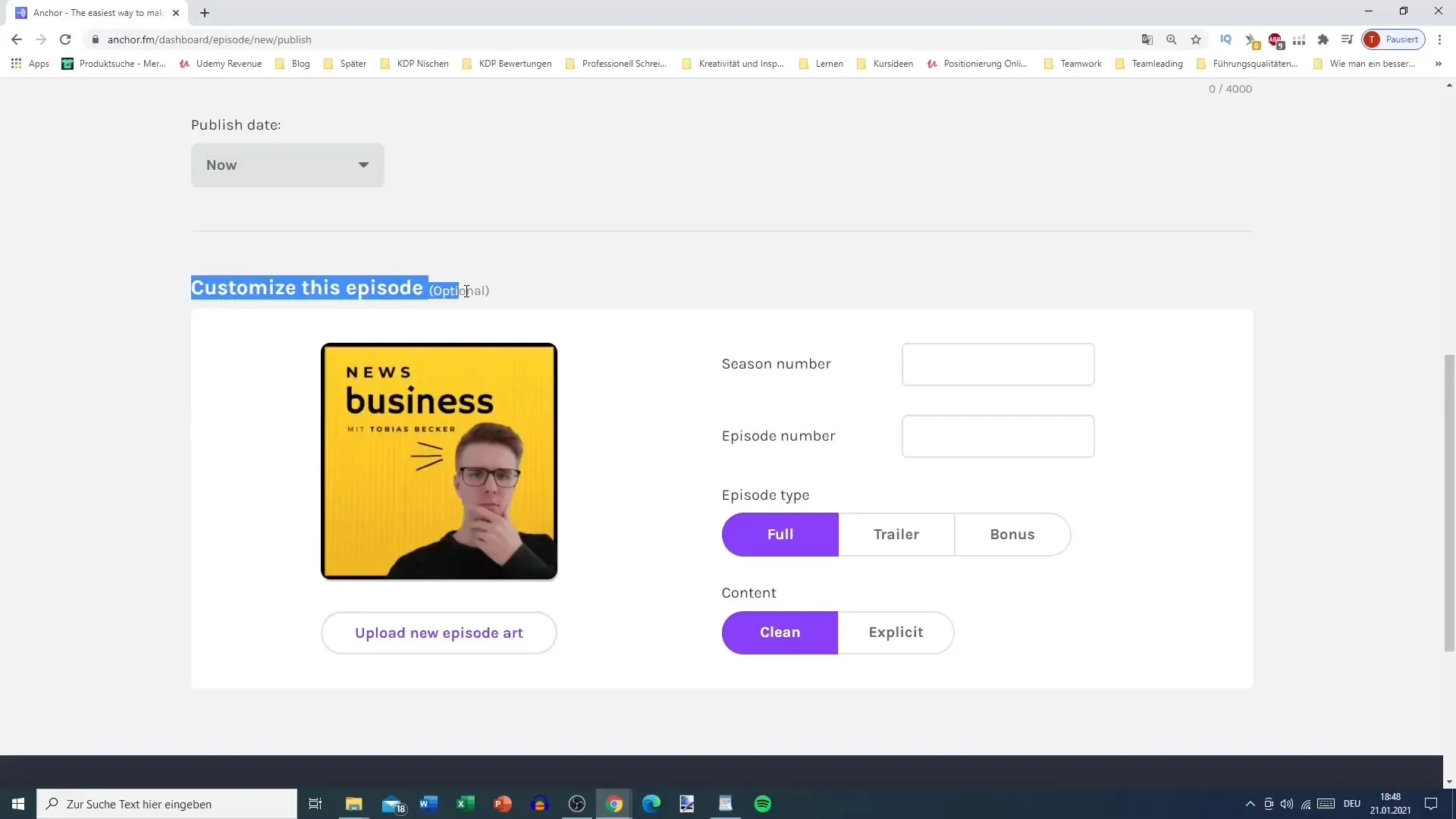This screenshot has width=1456, height=819.
Task: Click the bookmark star icon in address bar
Action: click(x=1196, y=39)
